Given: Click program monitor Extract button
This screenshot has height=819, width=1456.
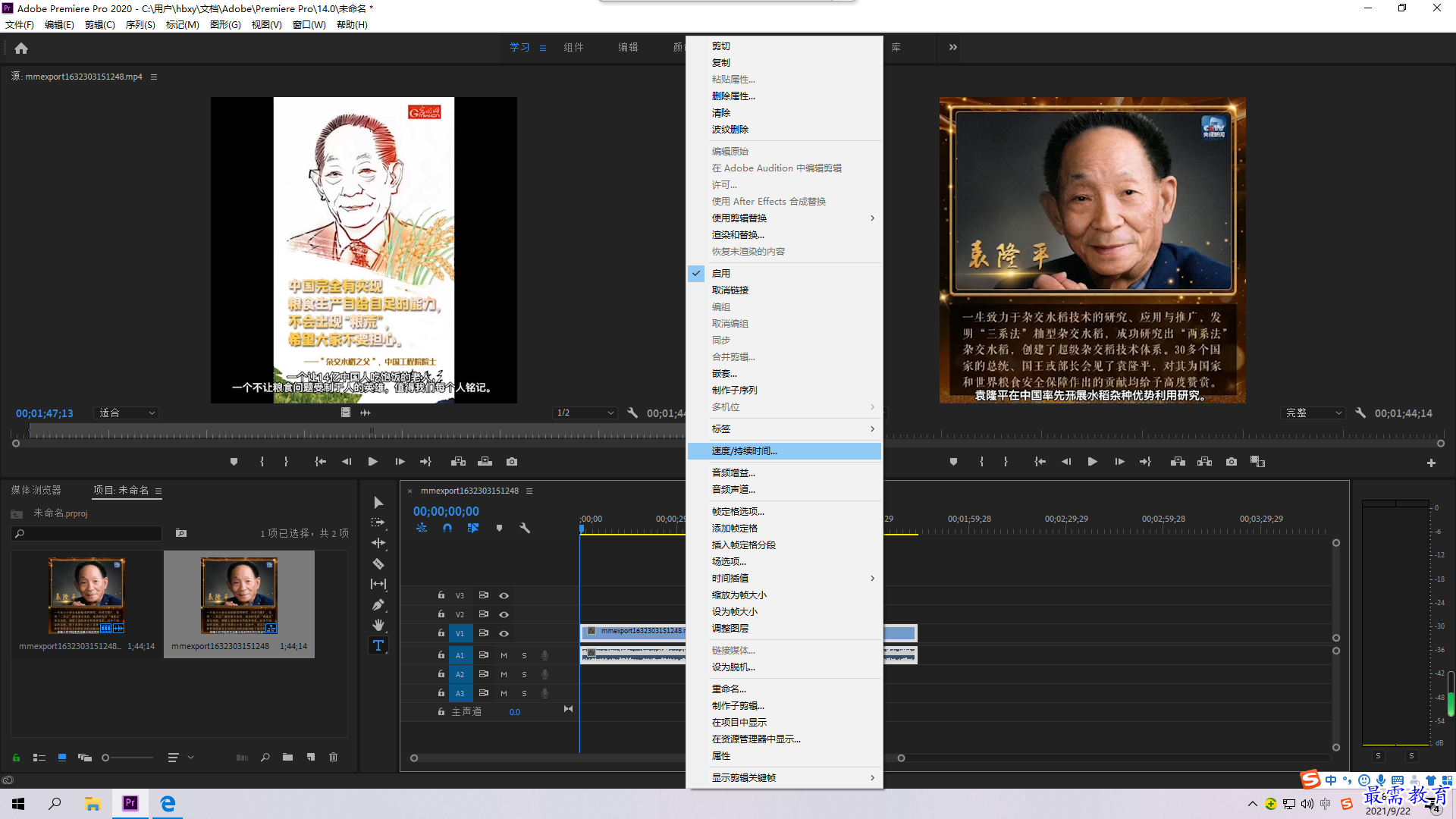Looking at the screenshot, I should click(x=1204, y=461).
